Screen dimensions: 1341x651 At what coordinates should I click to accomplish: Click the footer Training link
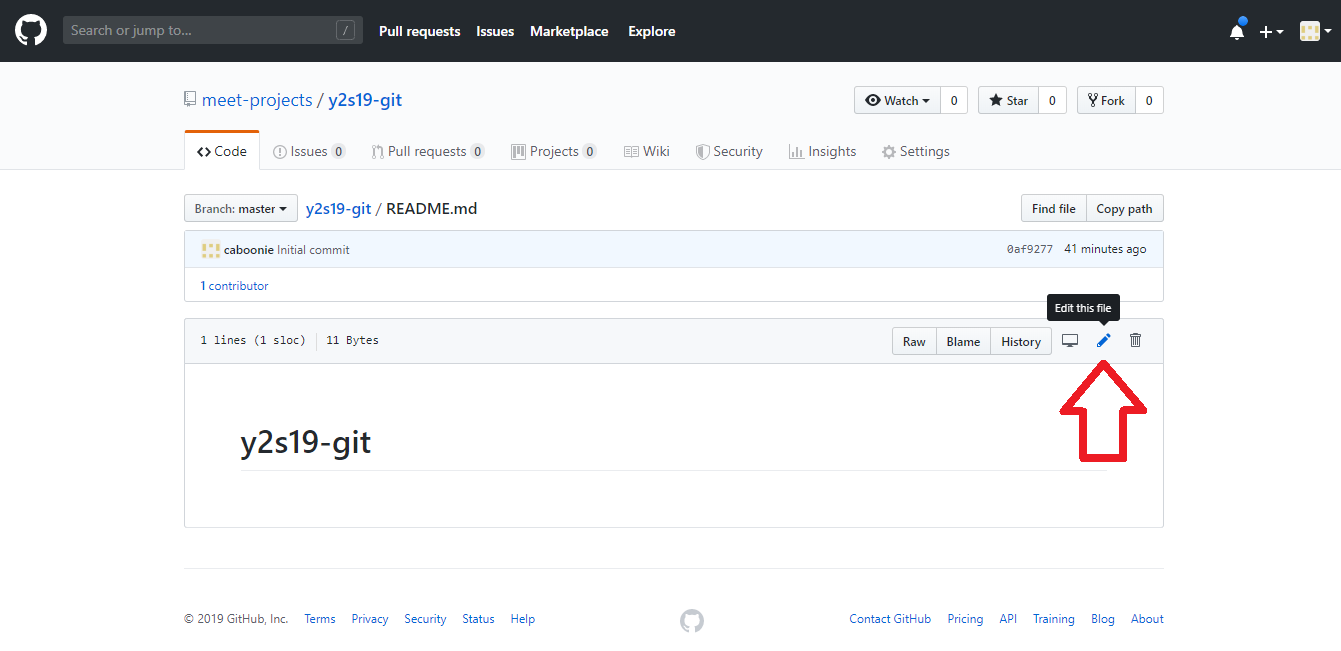point(1054,619)
